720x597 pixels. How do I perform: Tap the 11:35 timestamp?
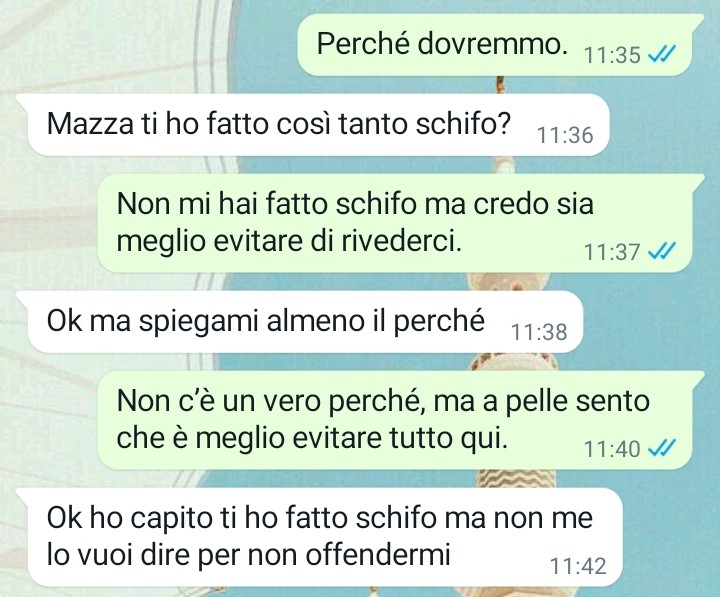[x=612, y=56]
